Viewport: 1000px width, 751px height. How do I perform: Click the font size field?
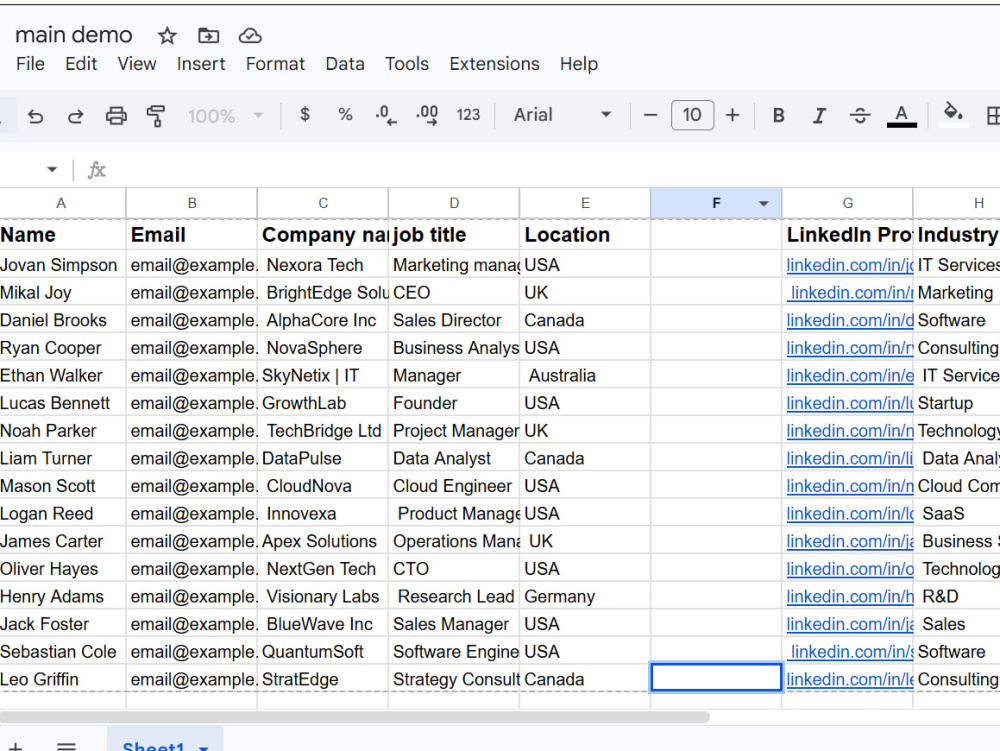coord(692,115)
